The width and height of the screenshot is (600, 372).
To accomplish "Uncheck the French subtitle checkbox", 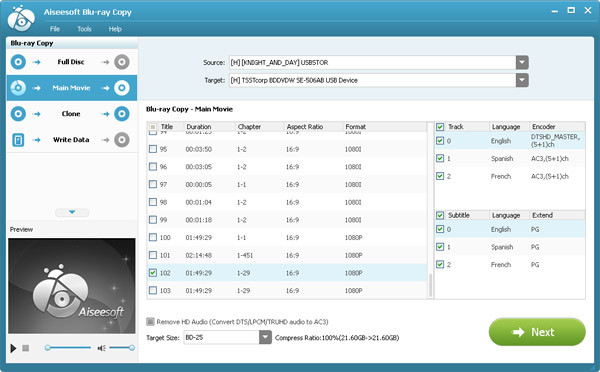I will (x=440, y=264).
